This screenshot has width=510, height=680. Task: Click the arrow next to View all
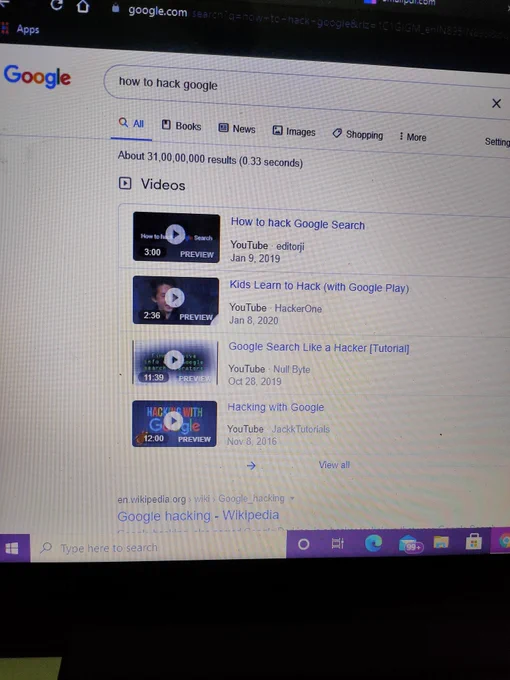[251, 466]
